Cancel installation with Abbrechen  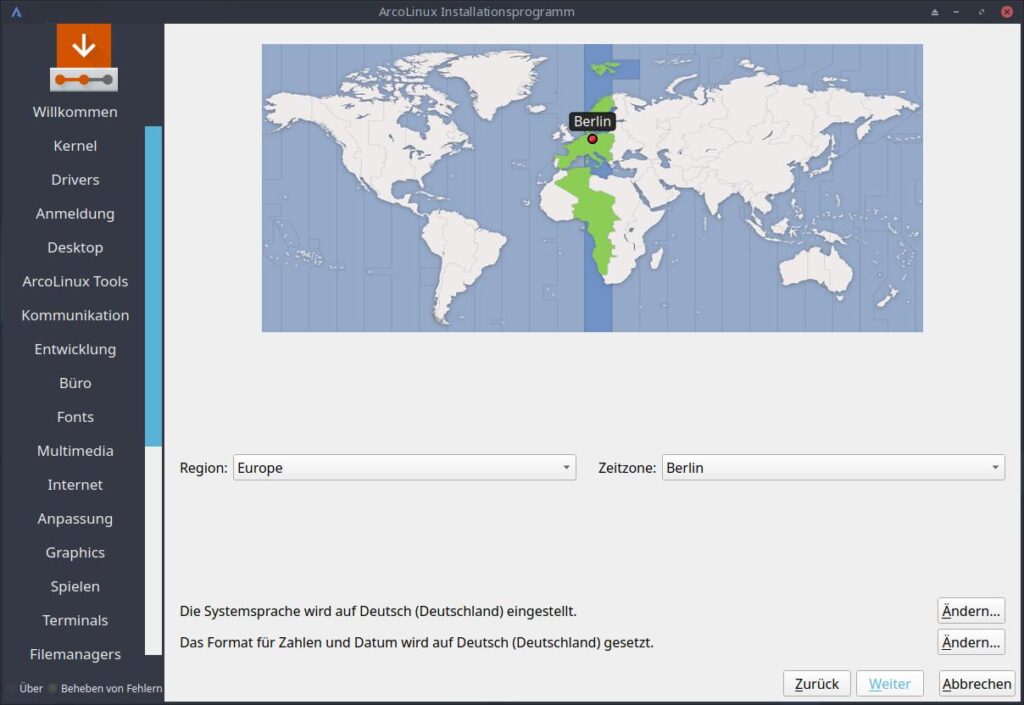[976, 683]
